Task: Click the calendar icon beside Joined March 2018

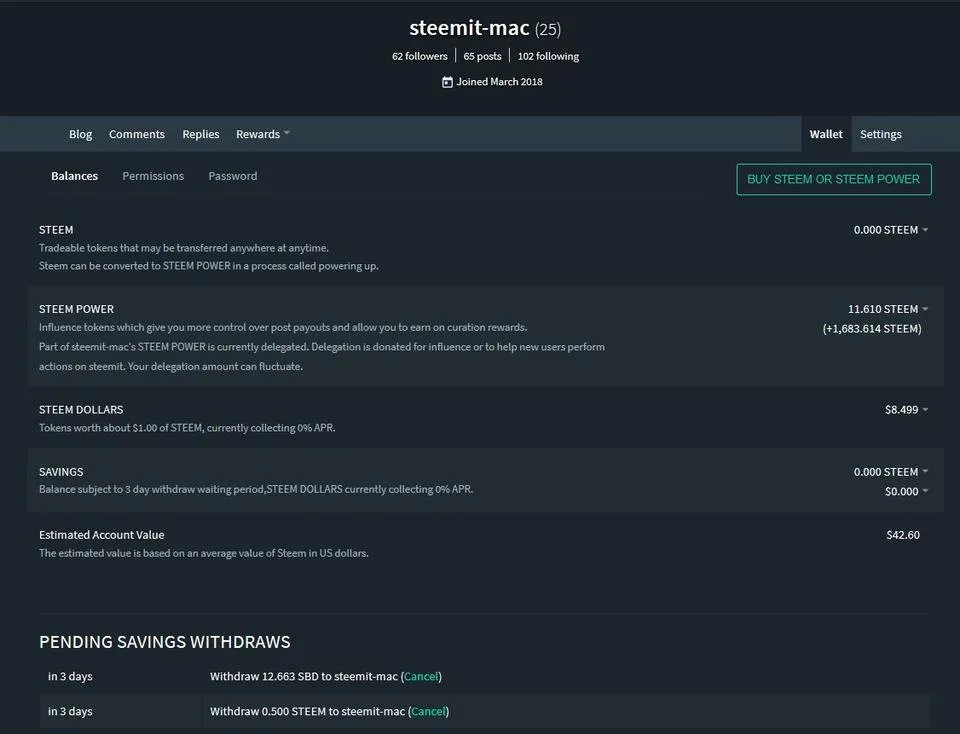Action: pos(448,82)
